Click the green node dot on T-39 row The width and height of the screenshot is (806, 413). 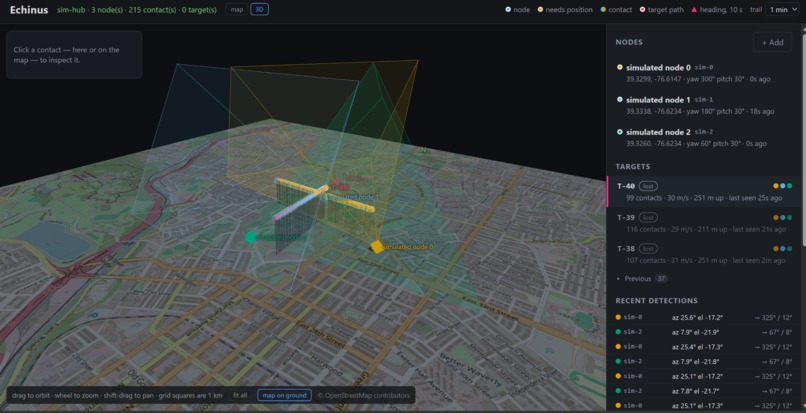click(790, 218)
